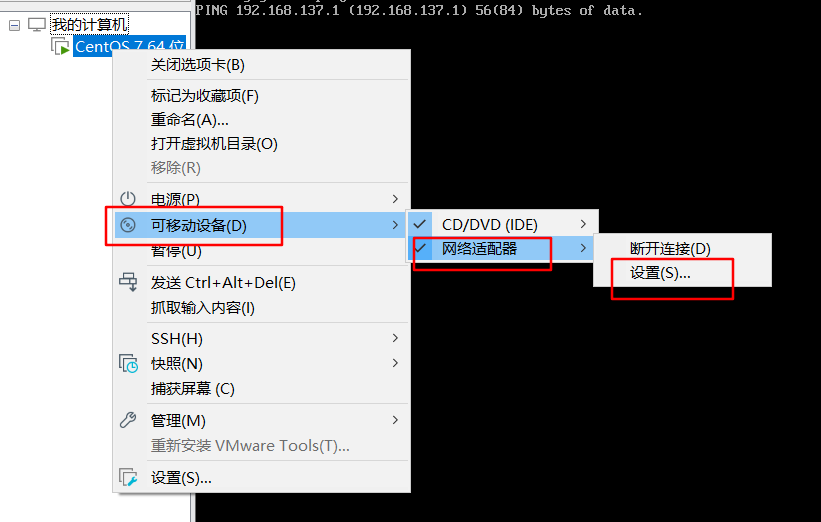
Task: Click the wrench icon beside 管理(M)
Action: (128, 420)
